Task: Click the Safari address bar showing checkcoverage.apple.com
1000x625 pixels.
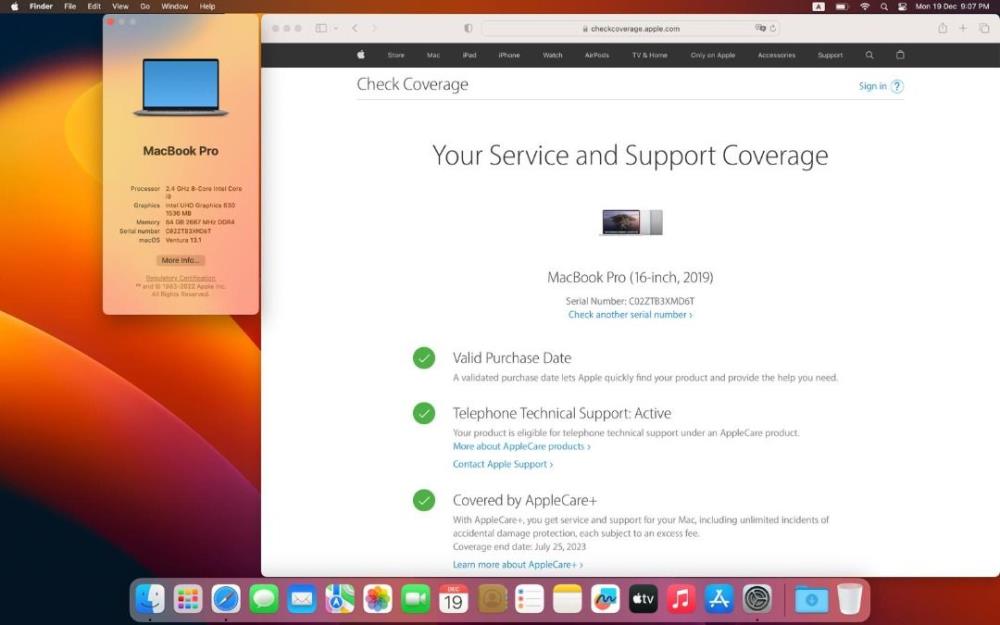Action: [630, 28]
